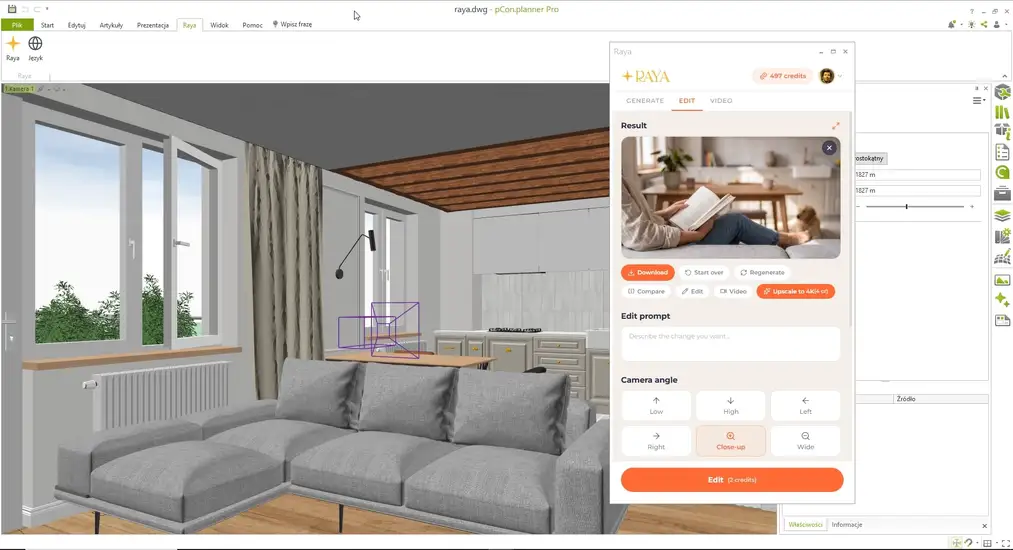
Task: Click Upscale to 4K button
Action: (x=795, y=291)
